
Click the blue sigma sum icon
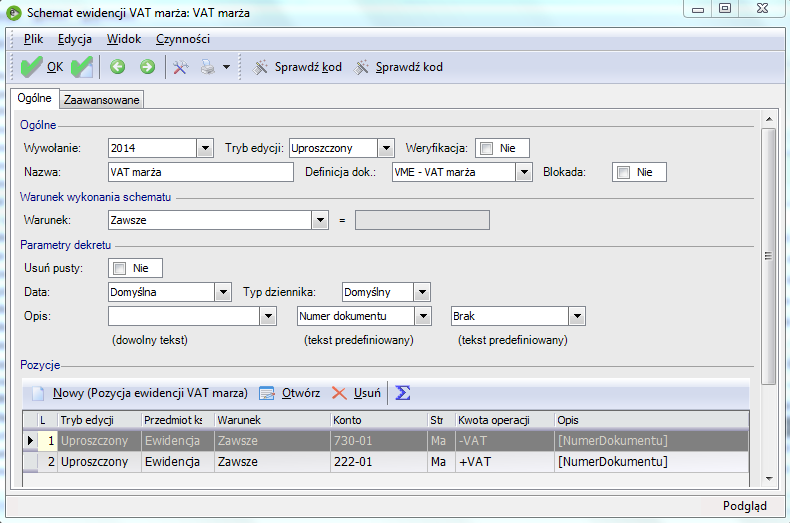tap(403, 393)
